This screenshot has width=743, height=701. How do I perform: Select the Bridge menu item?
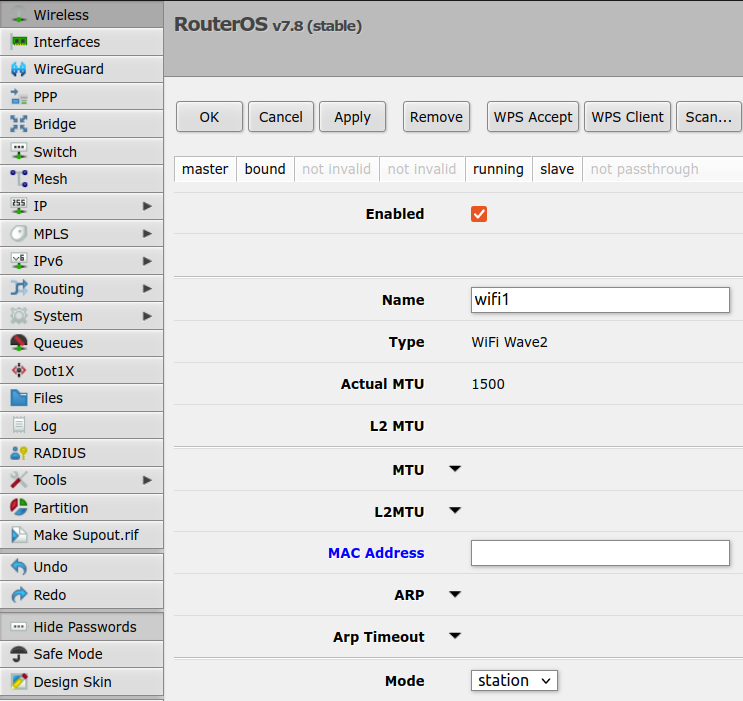82,124
